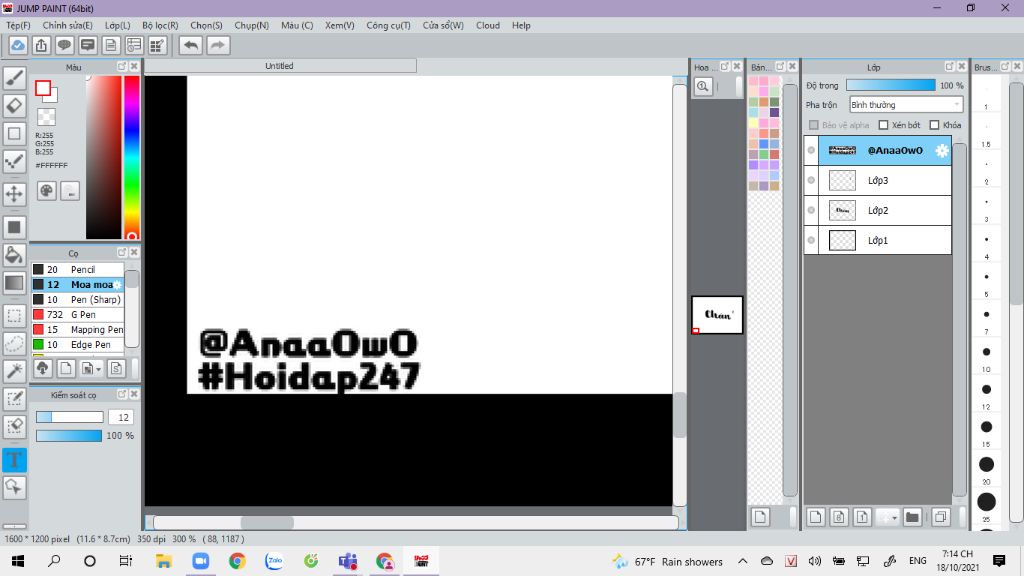Open the Chỉnh sửa(E) menu
Viewport: 1024px width, 576px height.
67,25
